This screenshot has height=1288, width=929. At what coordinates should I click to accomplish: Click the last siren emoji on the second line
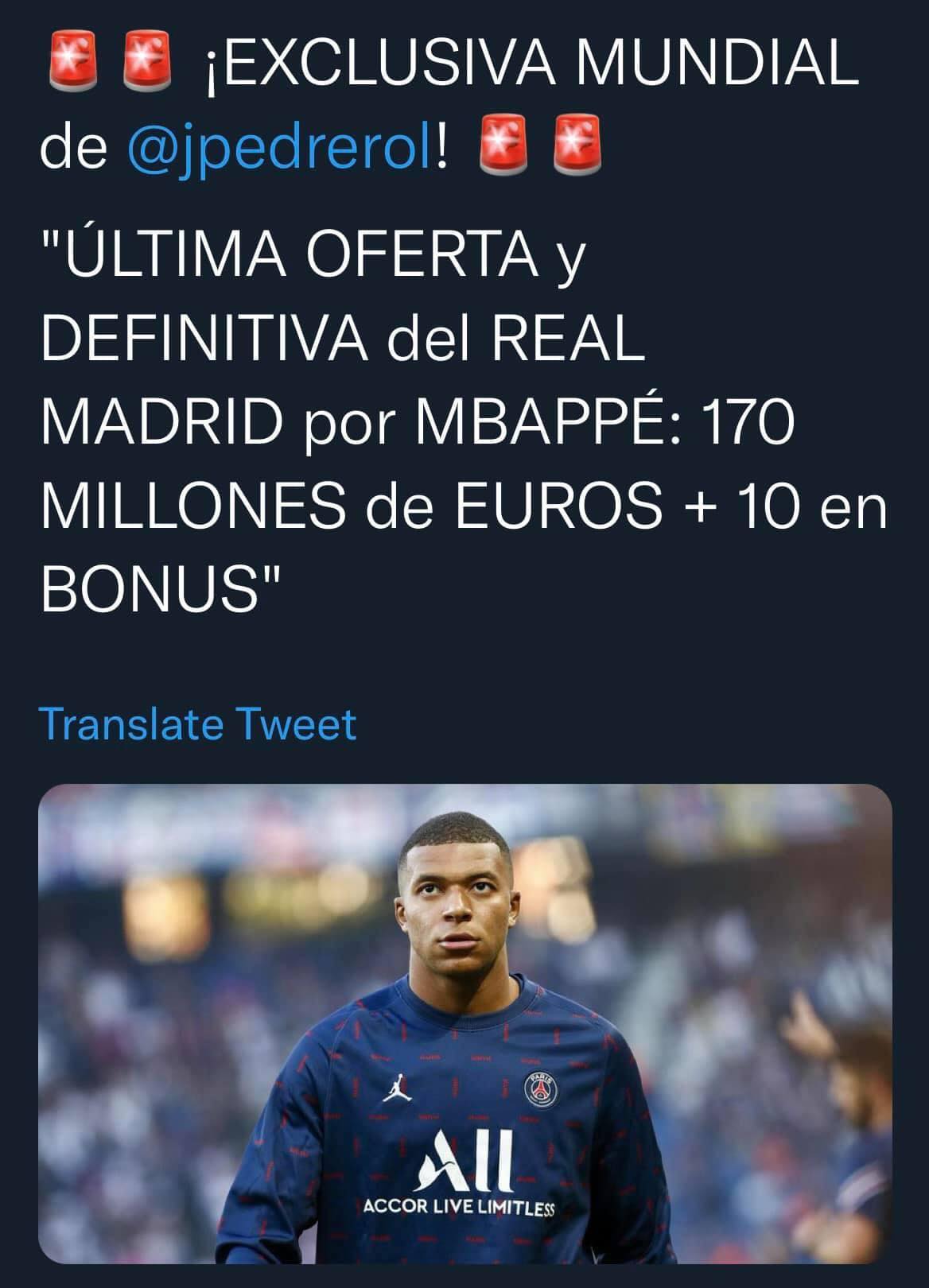click(577, 145)
